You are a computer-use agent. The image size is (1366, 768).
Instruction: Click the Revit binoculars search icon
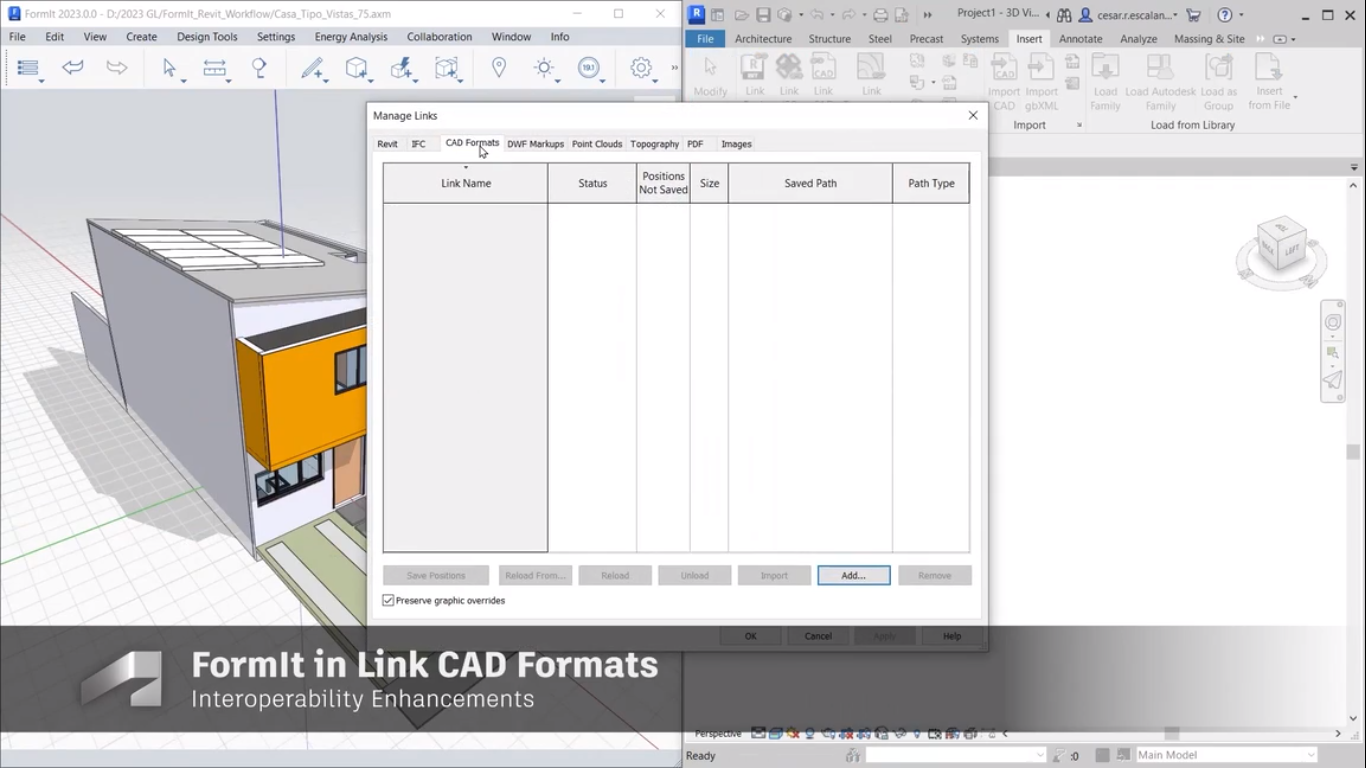1064,15
